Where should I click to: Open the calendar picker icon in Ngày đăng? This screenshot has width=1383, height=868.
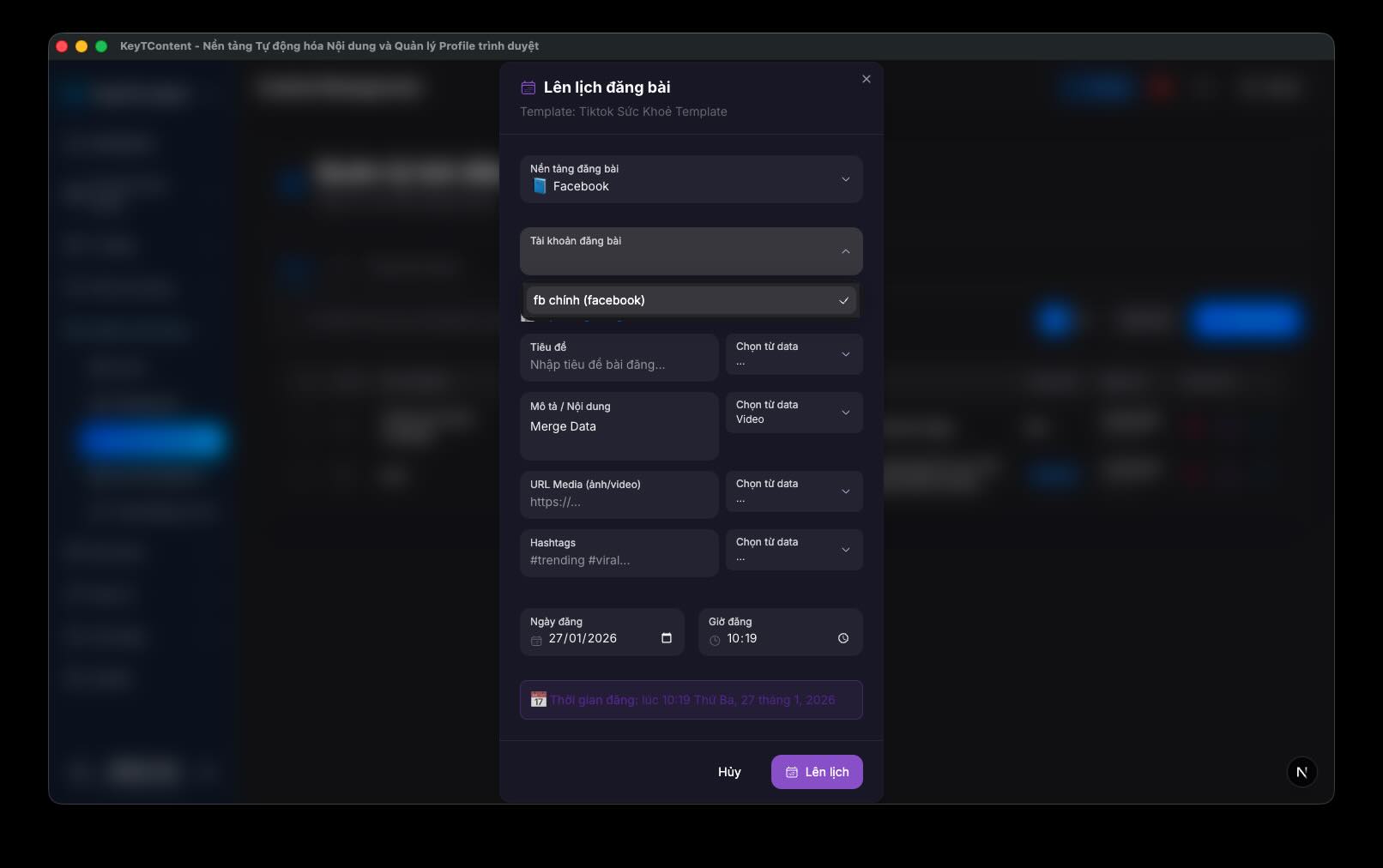tap(667, 638)
